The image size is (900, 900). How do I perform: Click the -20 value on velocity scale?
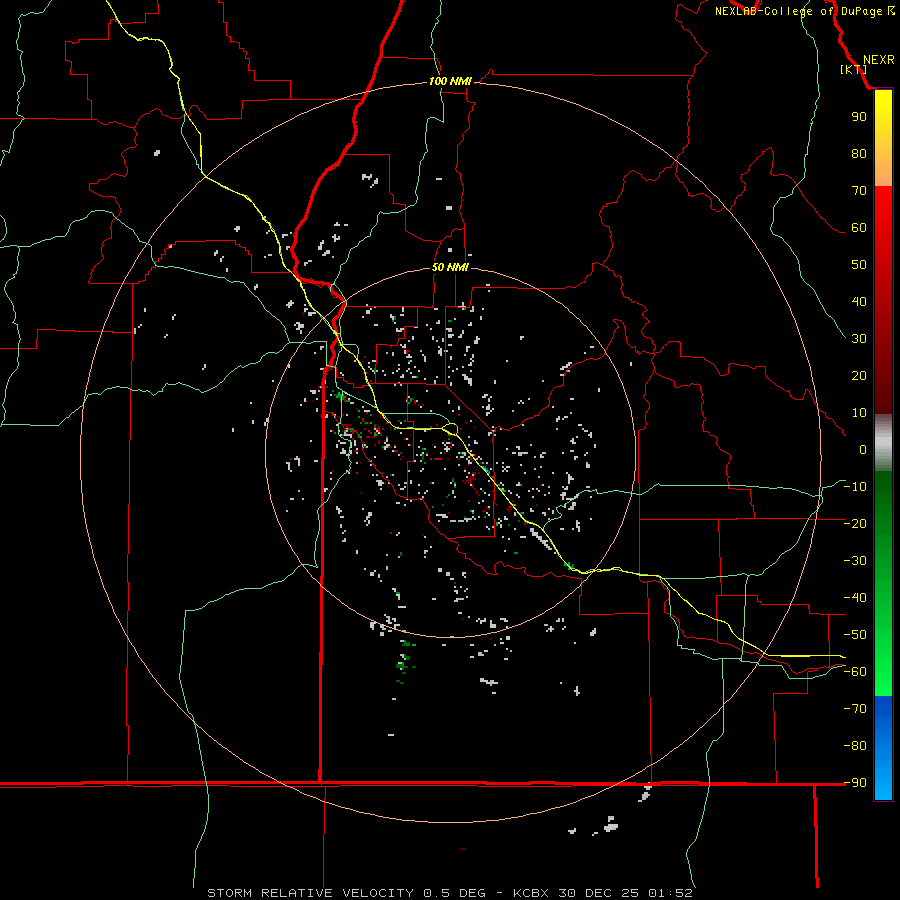tap(855, 523)
